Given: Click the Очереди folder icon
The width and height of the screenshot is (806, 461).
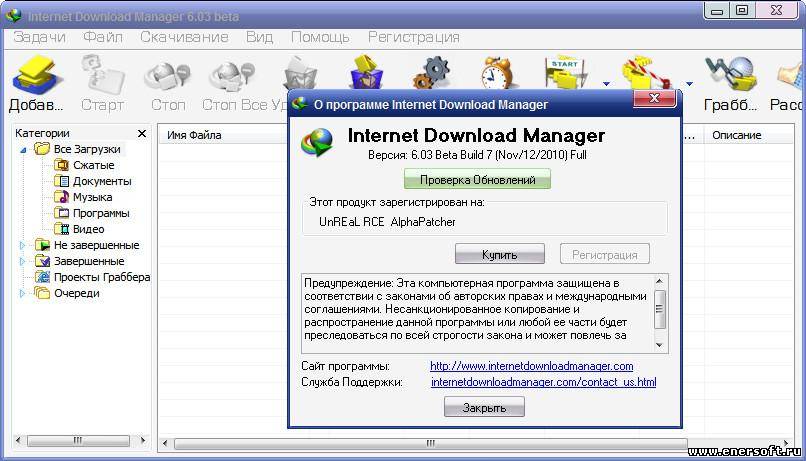Looking at the screenshot, I should (42, 293).
